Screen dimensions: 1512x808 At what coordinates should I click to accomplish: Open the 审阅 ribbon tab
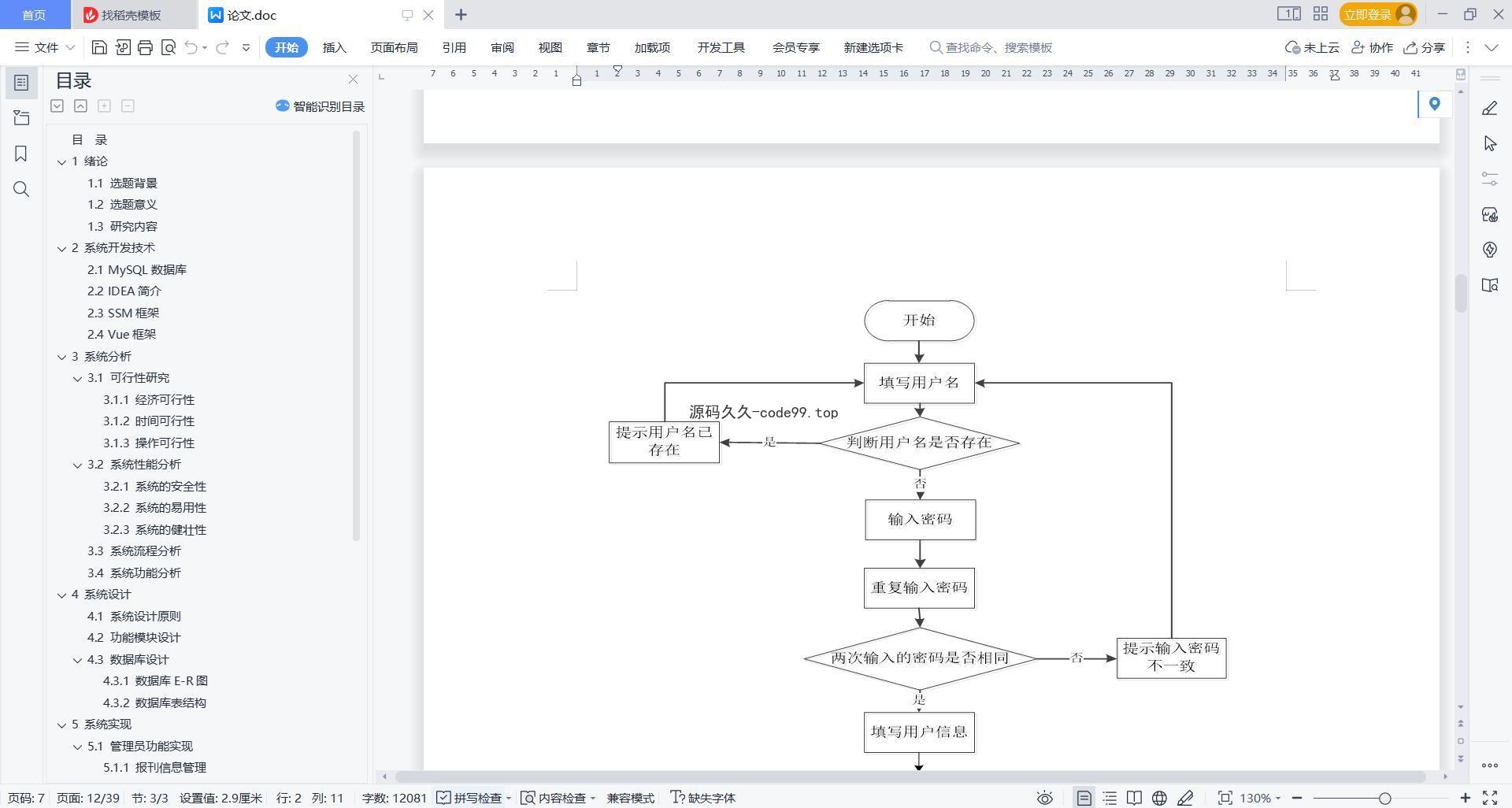pos(502,47)
